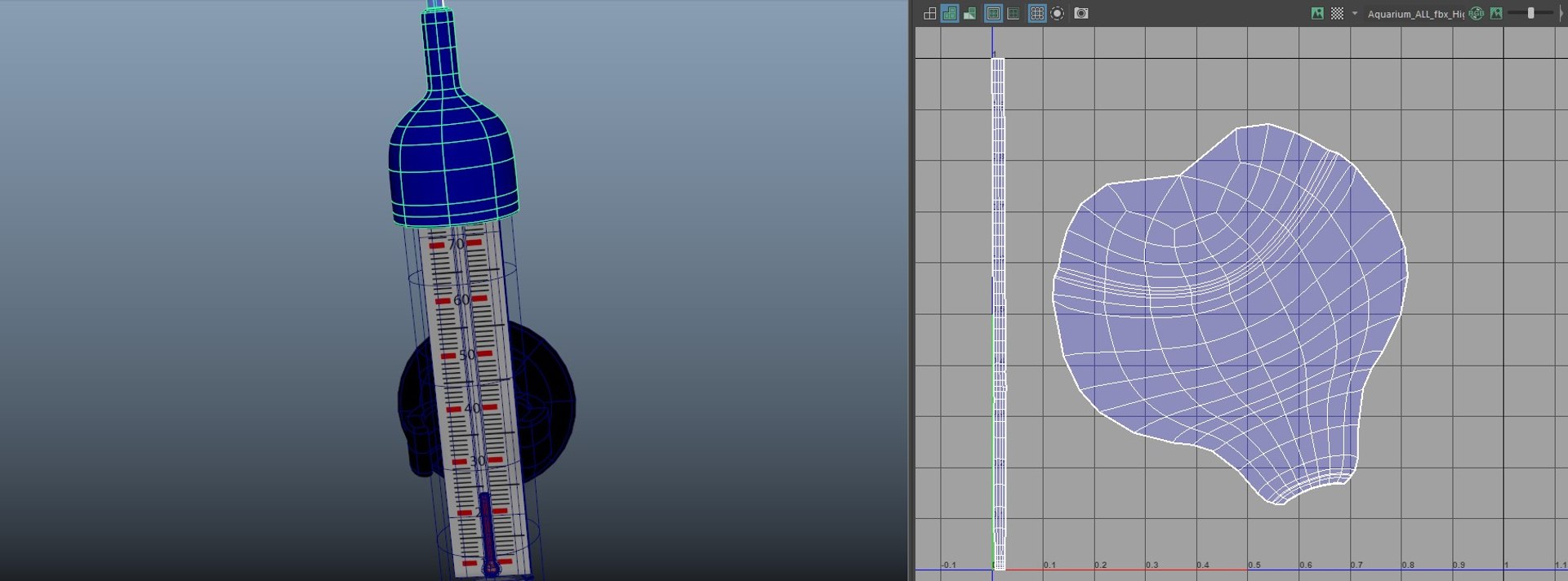Select the thin vertical UV strip shell

(998, 314)
